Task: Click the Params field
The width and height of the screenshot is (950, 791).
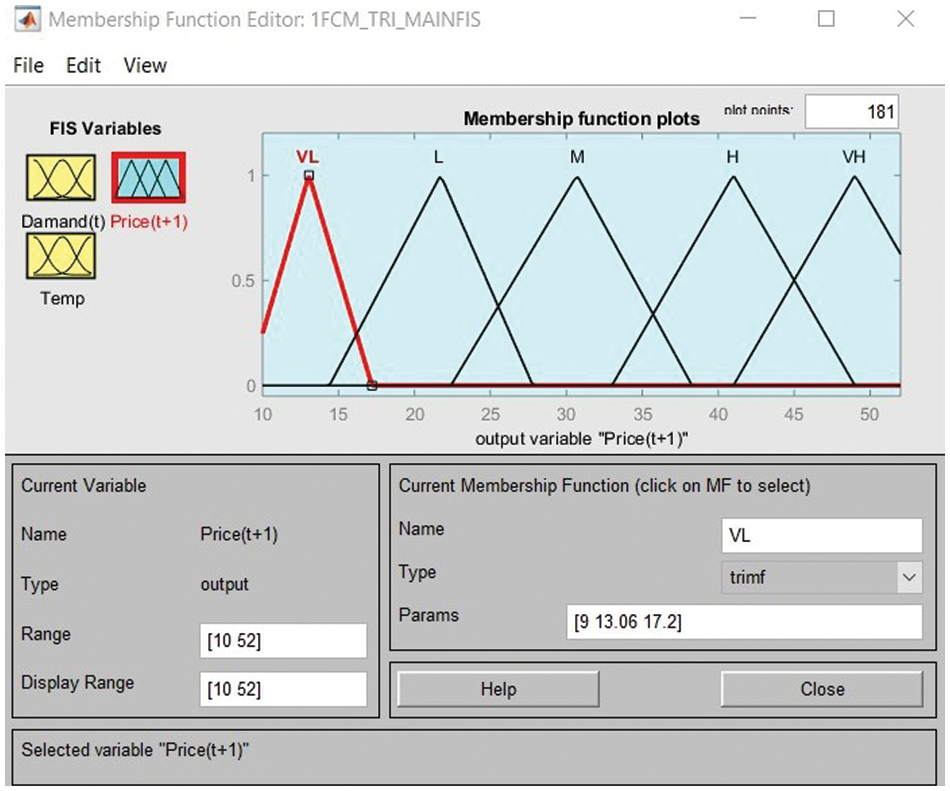Action: coord(744,621)
